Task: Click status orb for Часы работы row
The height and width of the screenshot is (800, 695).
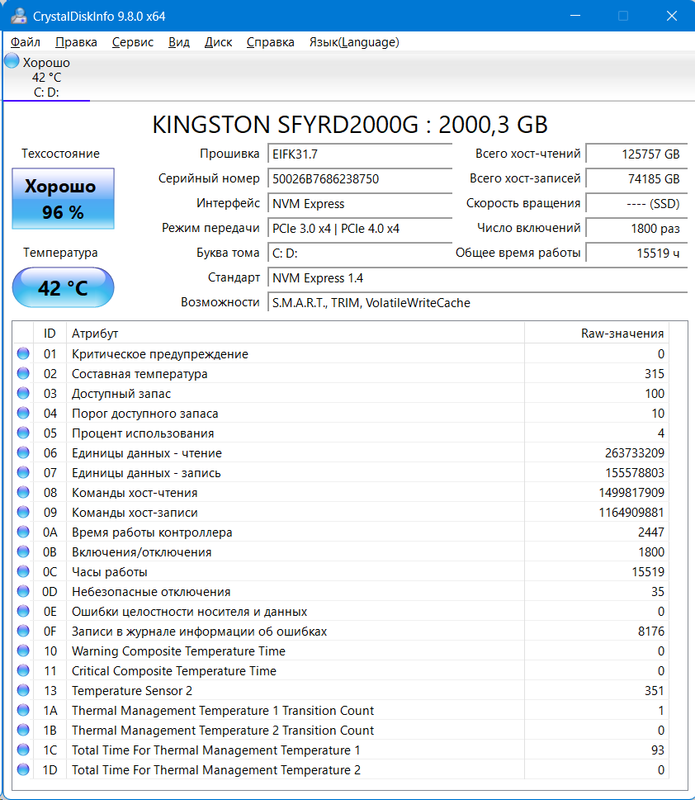Action: click(x=23, y=572)
